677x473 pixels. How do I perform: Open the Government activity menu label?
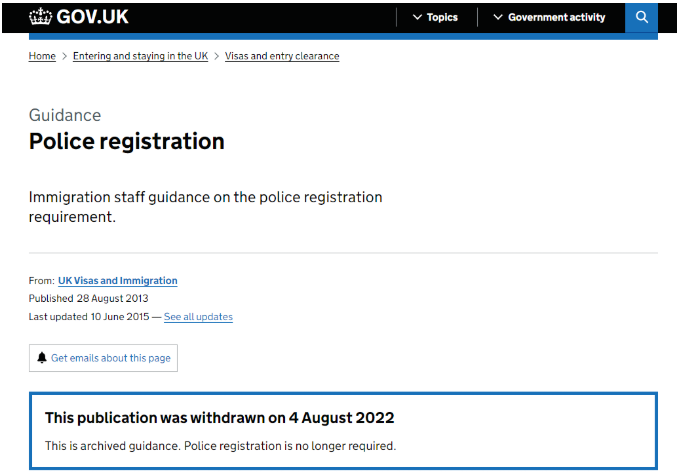click(556, 17)
